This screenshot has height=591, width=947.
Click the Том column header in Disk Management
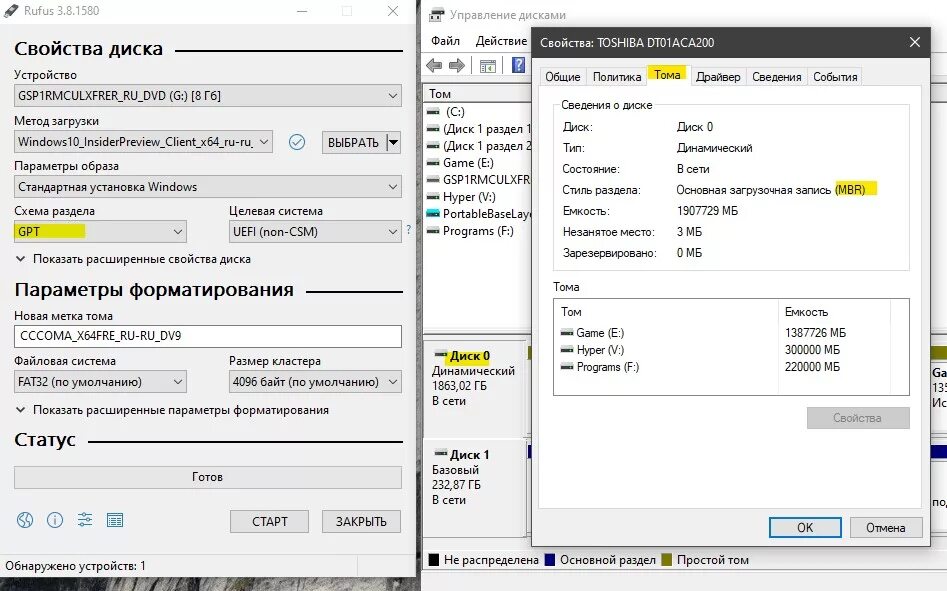pyautogui.click(x=477, y=94)
